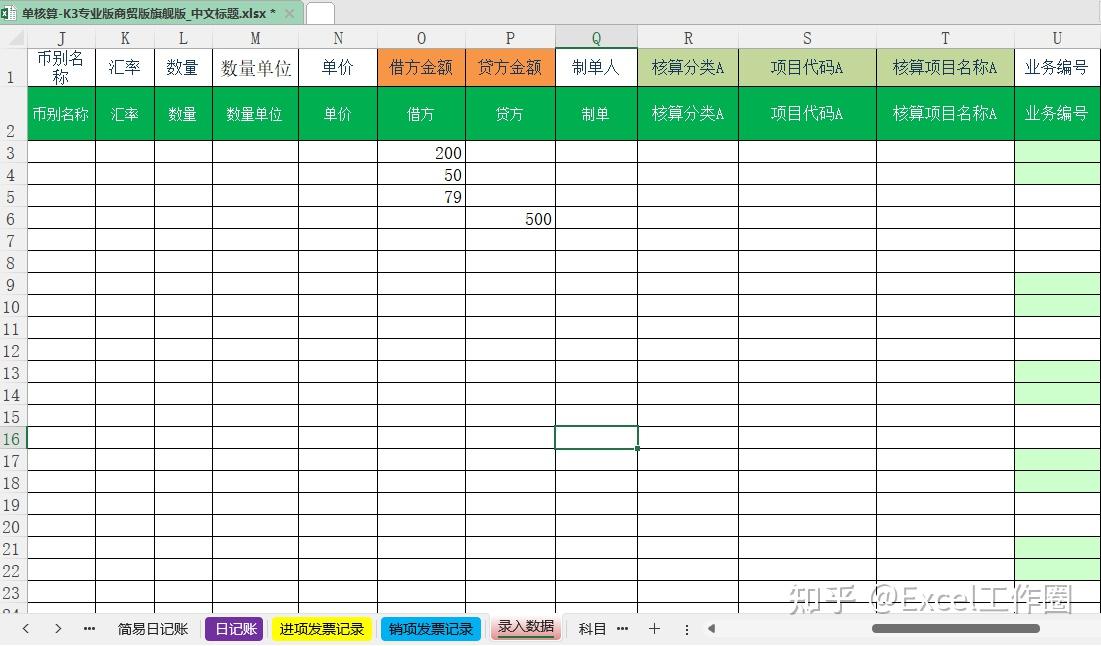Select column O header
Screen dimensions: 1101x646
click(421, 38)
